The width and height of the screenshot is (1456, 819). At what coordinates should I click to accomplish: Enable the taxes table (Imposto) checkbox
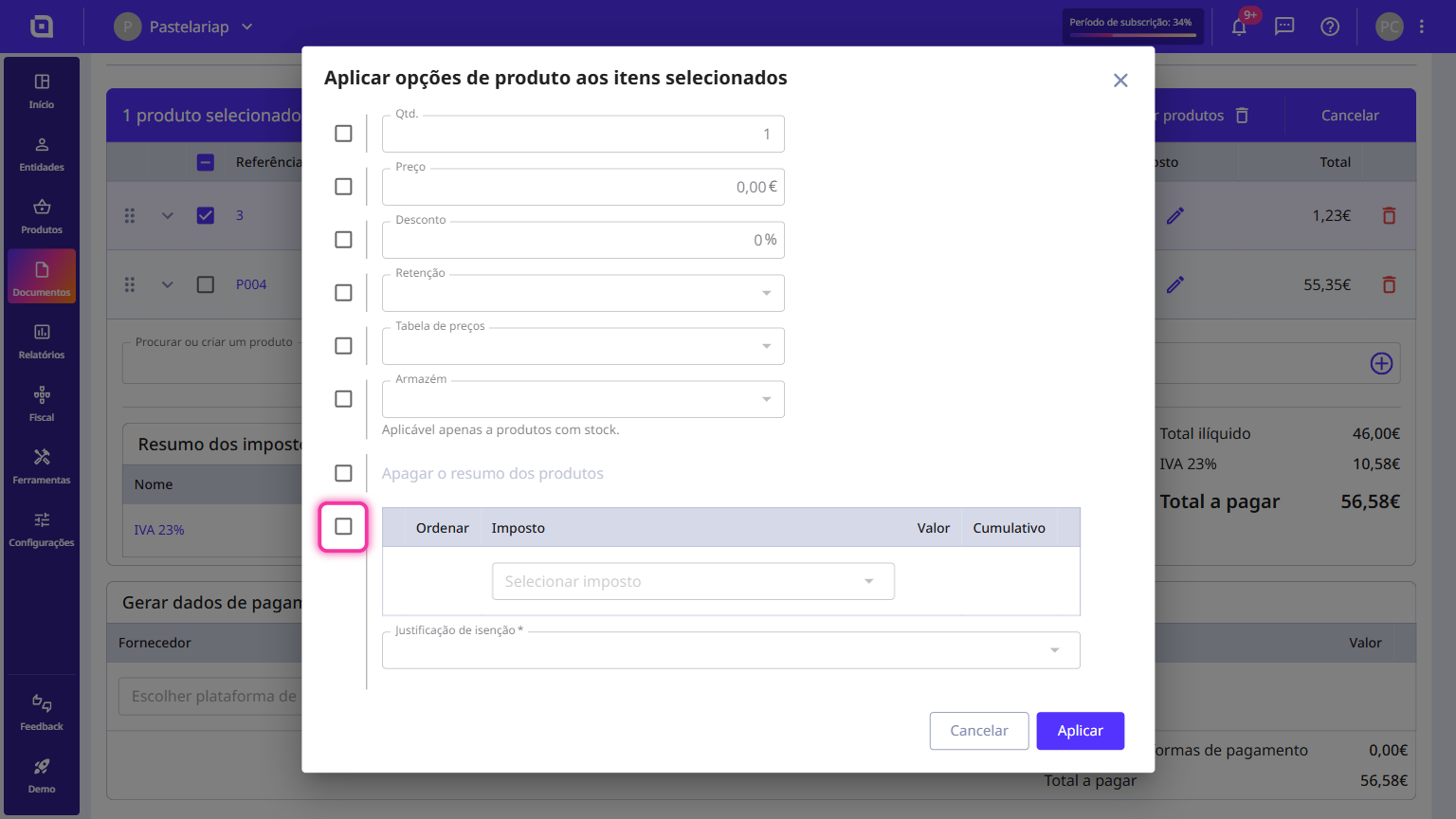click(343, 526)
